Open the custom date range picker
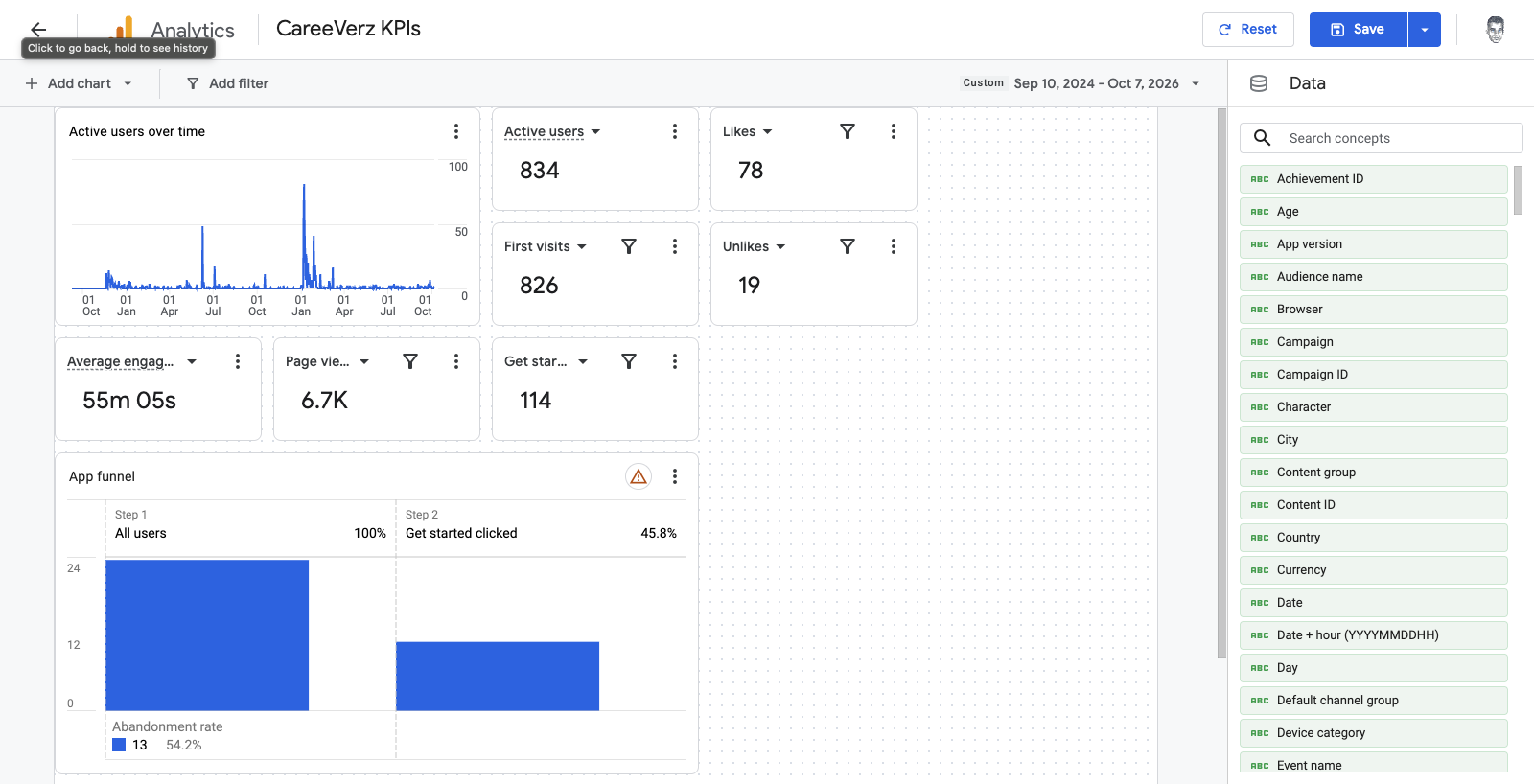Image resolution: width=1534 pixels, height=784 pixels. (x=1081, y=83)
